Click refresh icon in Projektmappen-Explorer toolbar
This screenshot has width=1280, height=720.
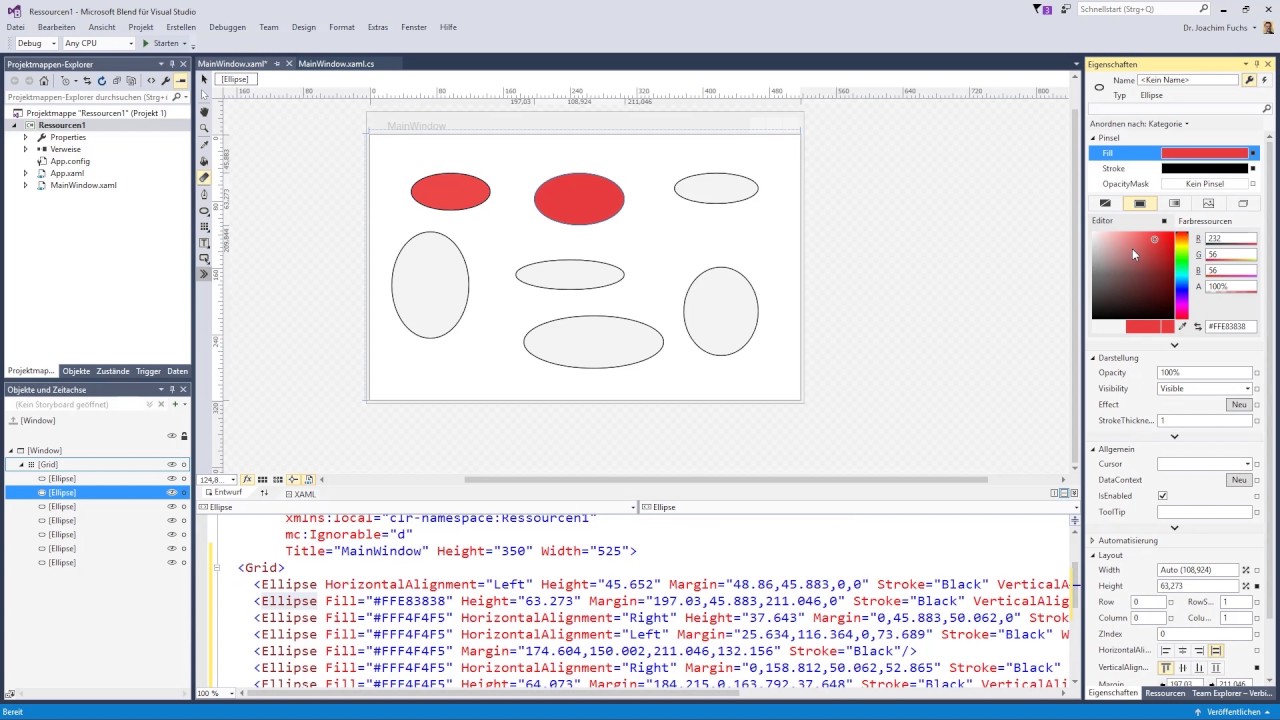(x=101, y=81)
